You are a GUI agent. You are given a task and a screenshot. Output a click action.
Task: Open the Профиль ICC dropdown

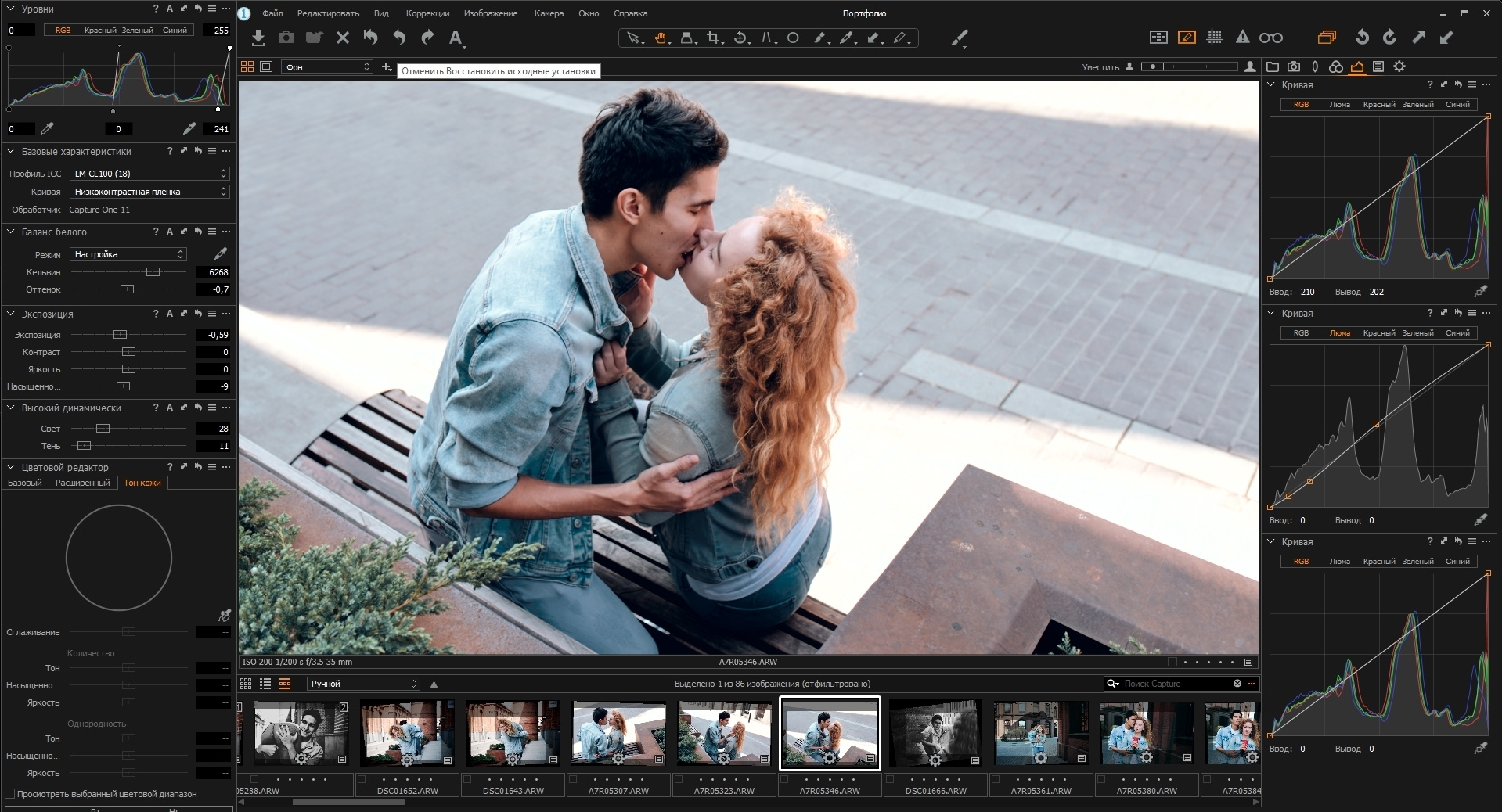[x=149, y=174]
